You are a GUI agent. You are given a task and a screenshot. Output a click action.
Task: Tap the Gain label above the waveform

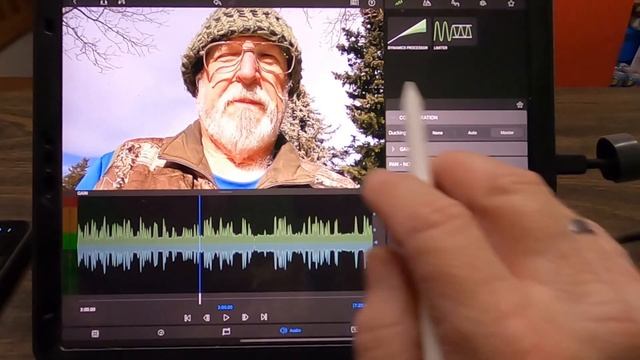(83, 193)
